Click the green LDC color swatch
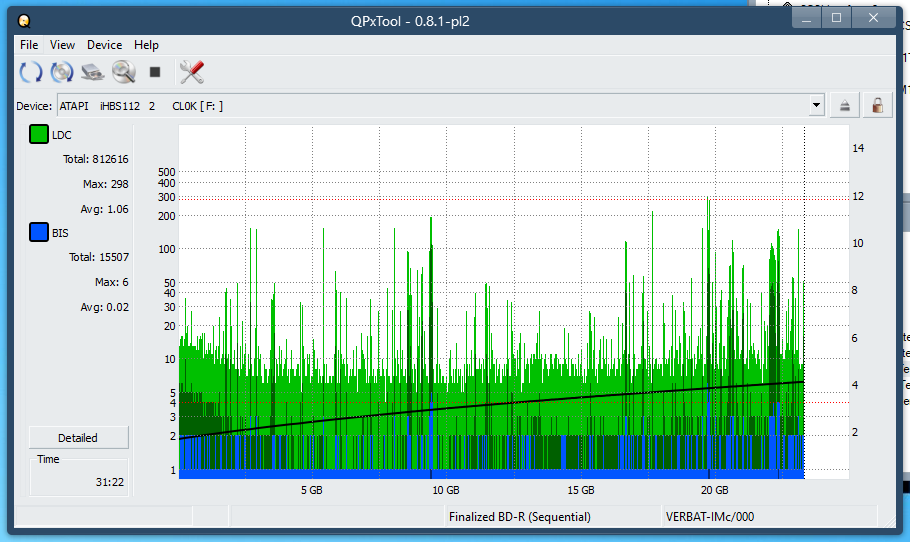This screenshot has width=910, height=542. tap(39, 135)
